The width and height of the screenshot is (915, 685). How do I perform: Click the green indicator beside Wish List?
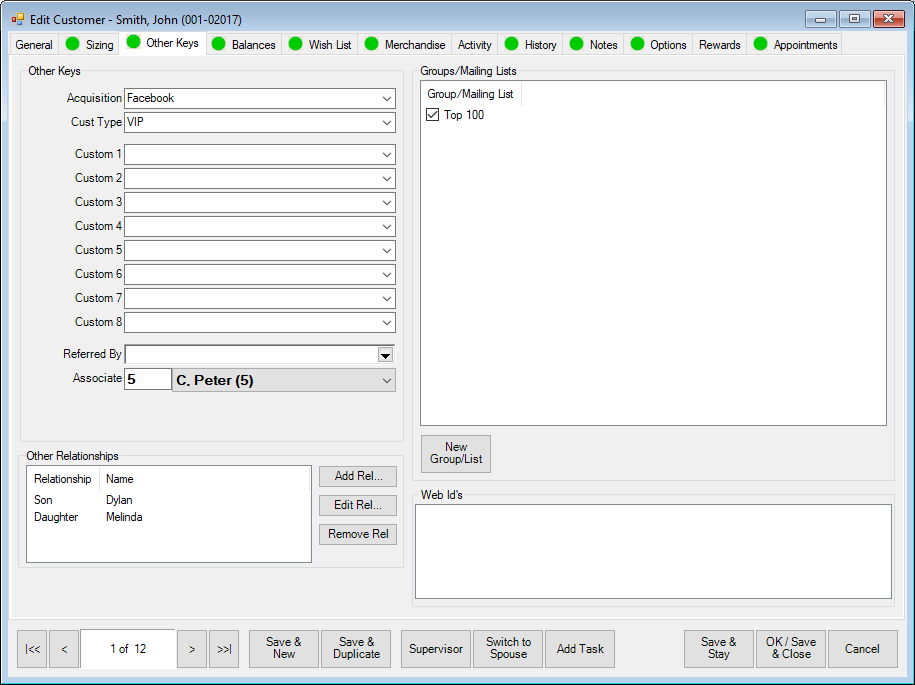click(294, 44)
